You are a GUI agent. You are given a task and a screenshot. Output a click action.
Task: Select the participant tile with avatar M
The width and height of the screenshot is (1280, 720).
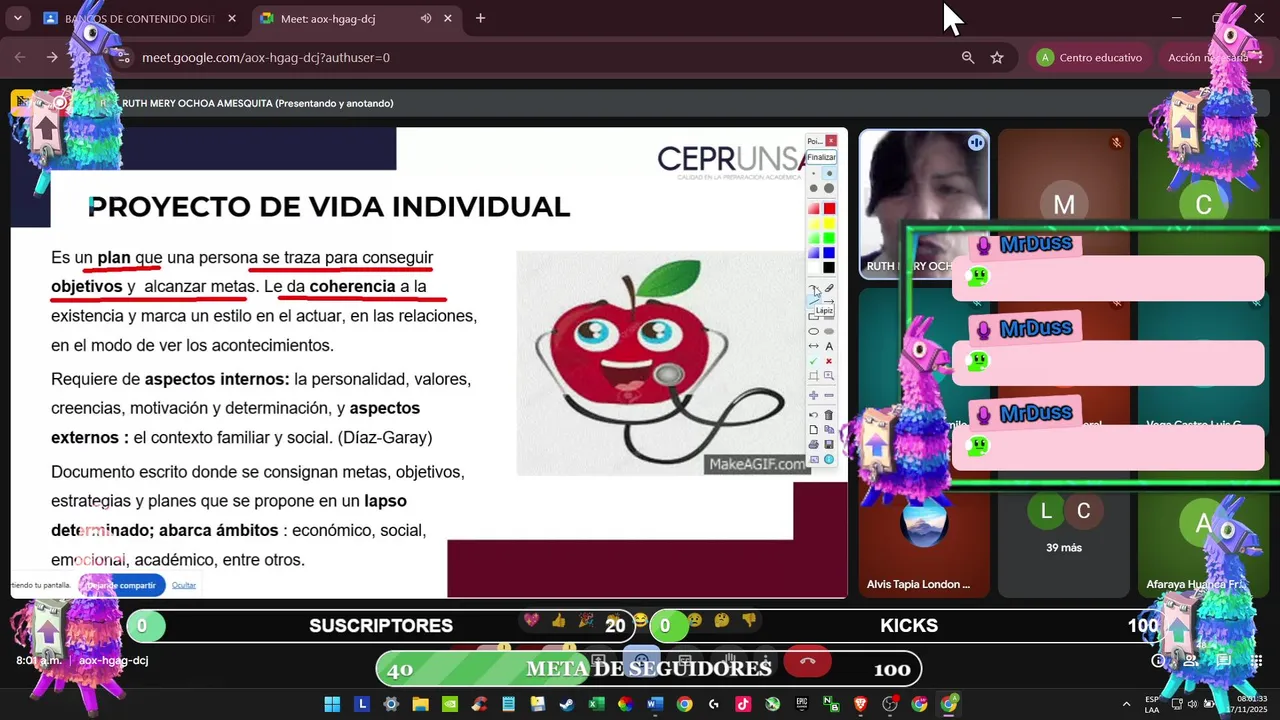click(x=1063, y=204)
